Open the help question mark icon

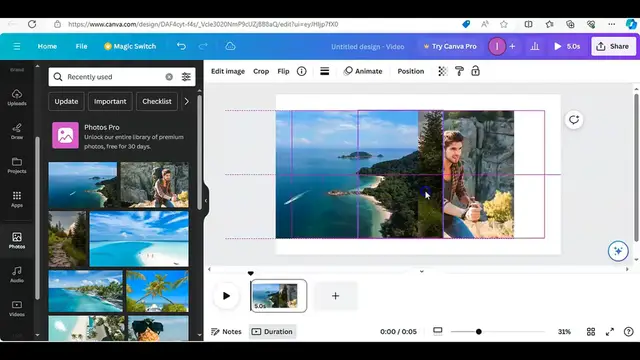(629, 331)
